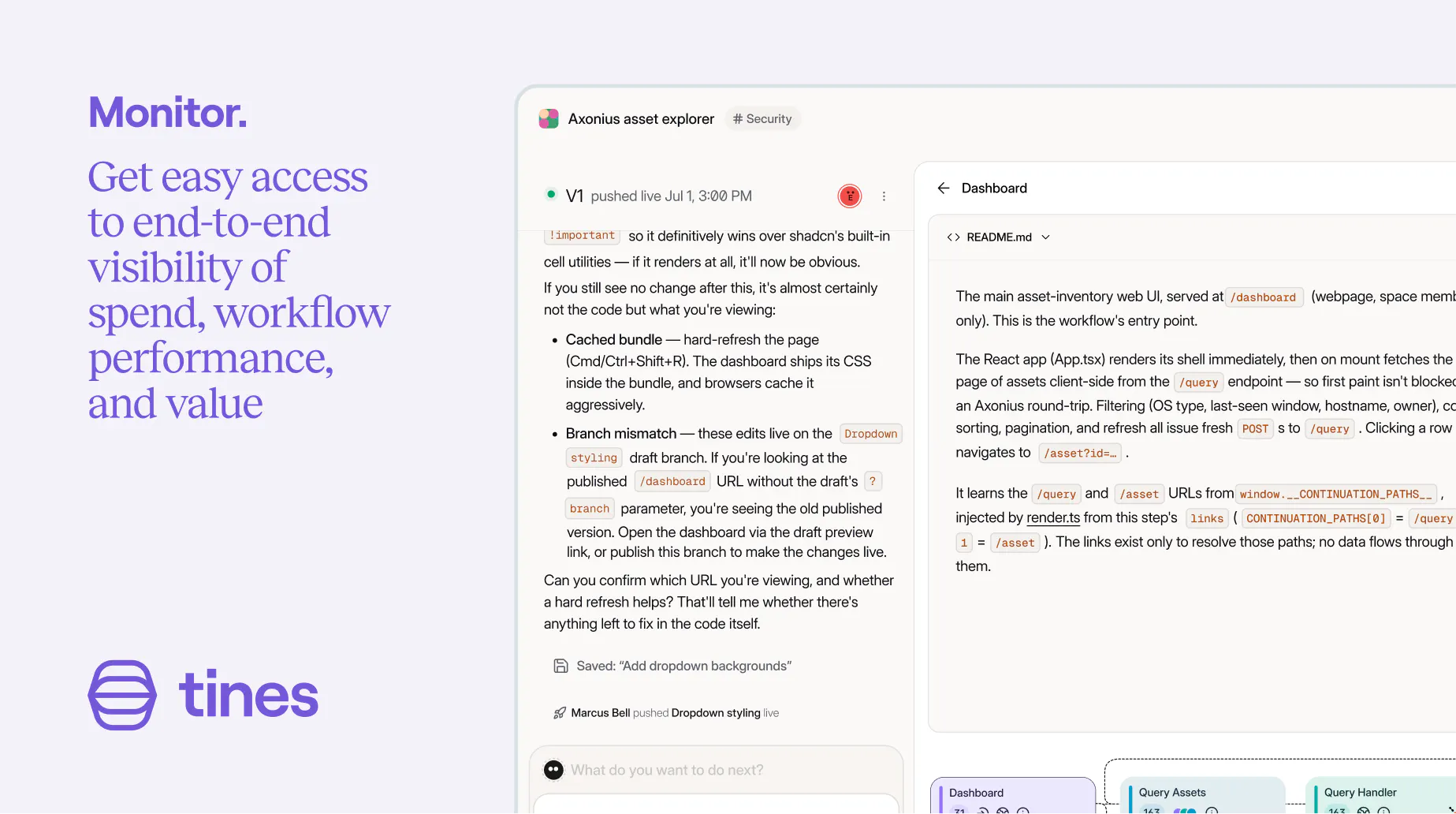Click '/query' chip after 'POST s to'
The height and width of the screenshot is (814, 1456).
coord(1330,429)
